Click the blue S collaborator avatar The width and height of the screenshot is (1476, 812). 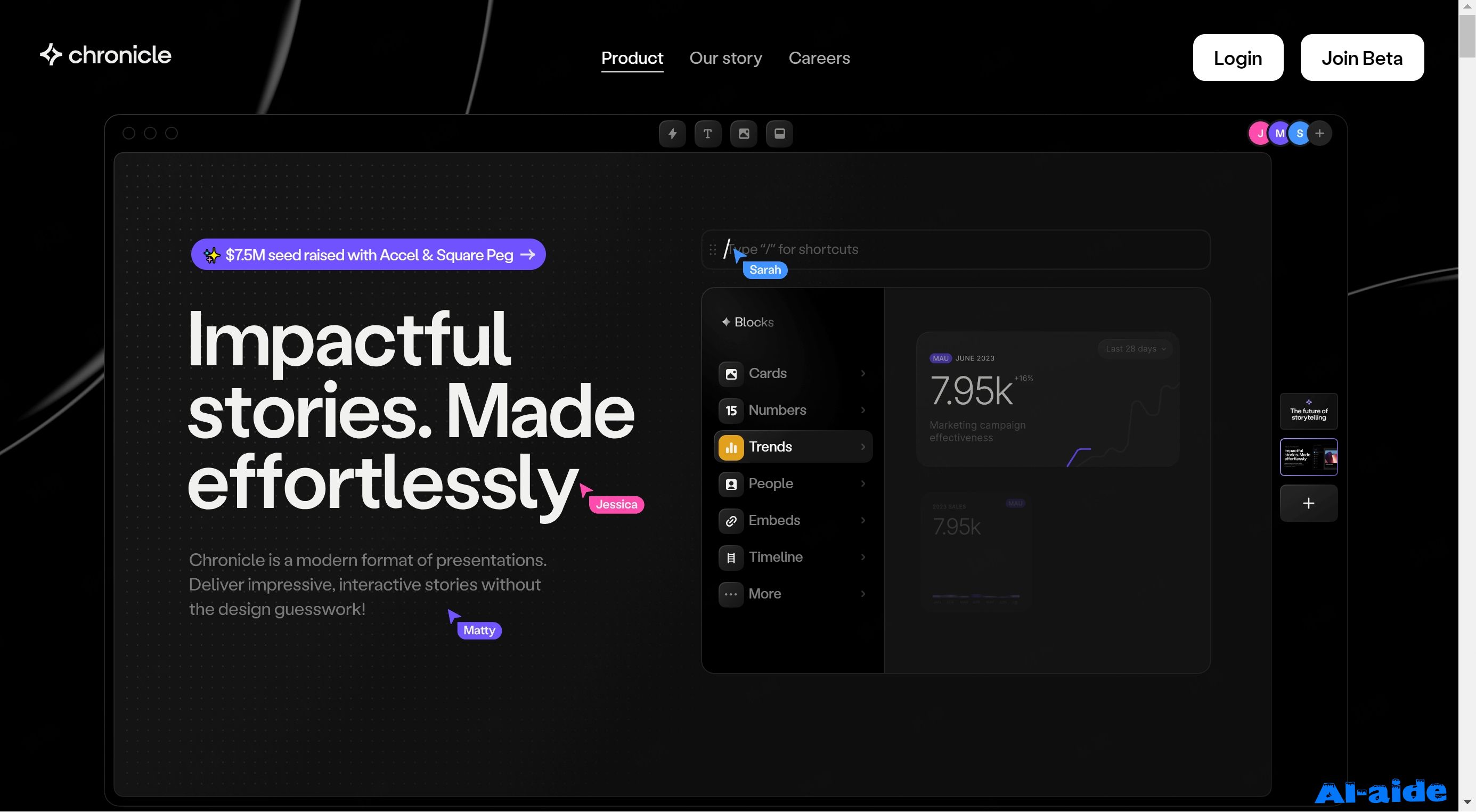1299,134
